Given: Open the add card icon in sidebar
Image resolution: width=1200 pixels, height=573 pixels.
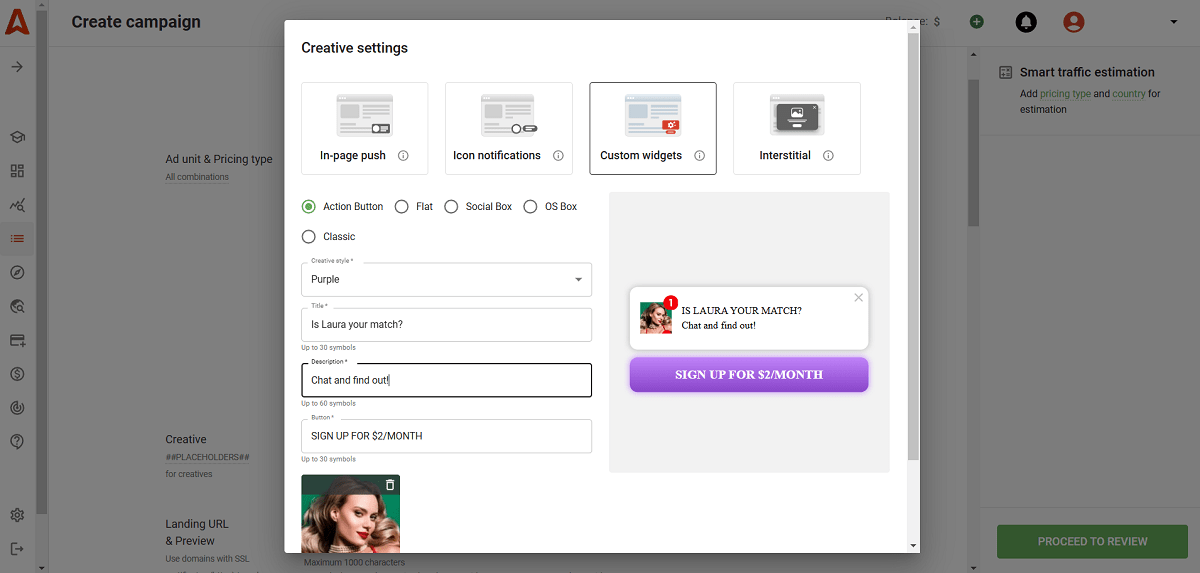Looking at the screenshot, I should 17,341.
